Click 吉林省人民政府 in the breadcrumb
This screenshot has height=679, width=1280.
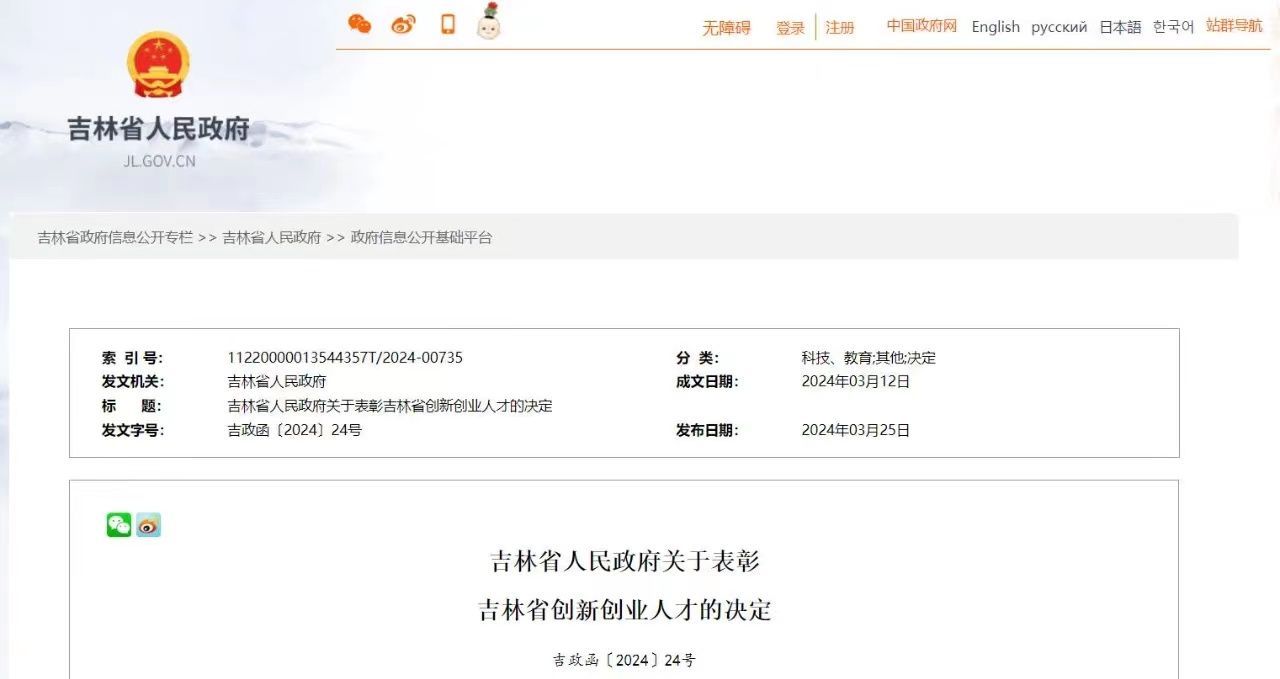click(x=271, y=238)
